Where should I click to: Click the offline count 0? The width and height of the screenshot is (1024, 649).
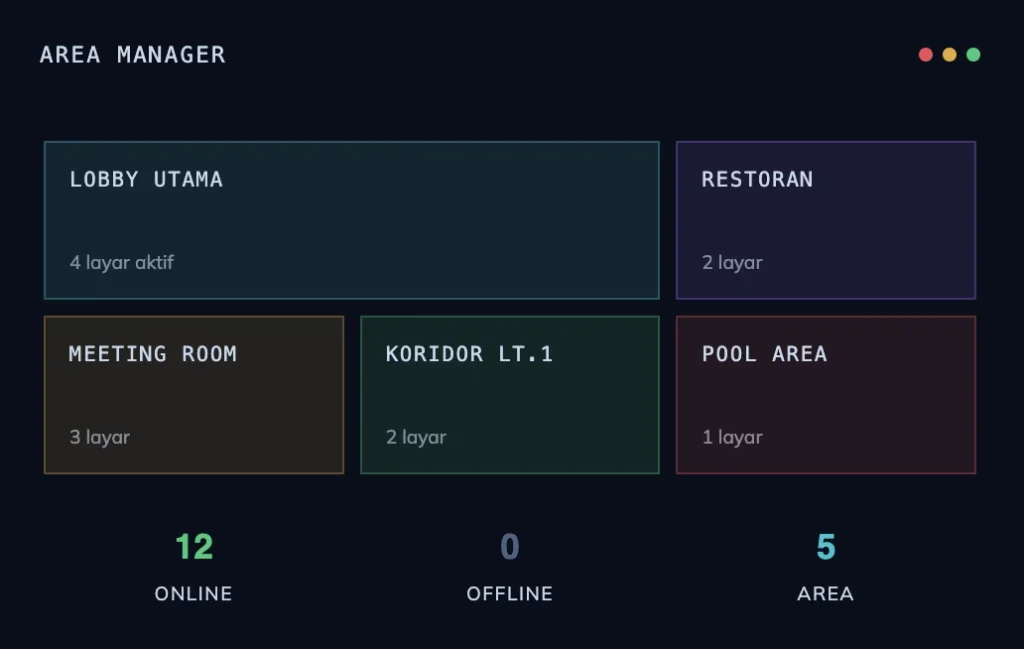pos(510,547)
